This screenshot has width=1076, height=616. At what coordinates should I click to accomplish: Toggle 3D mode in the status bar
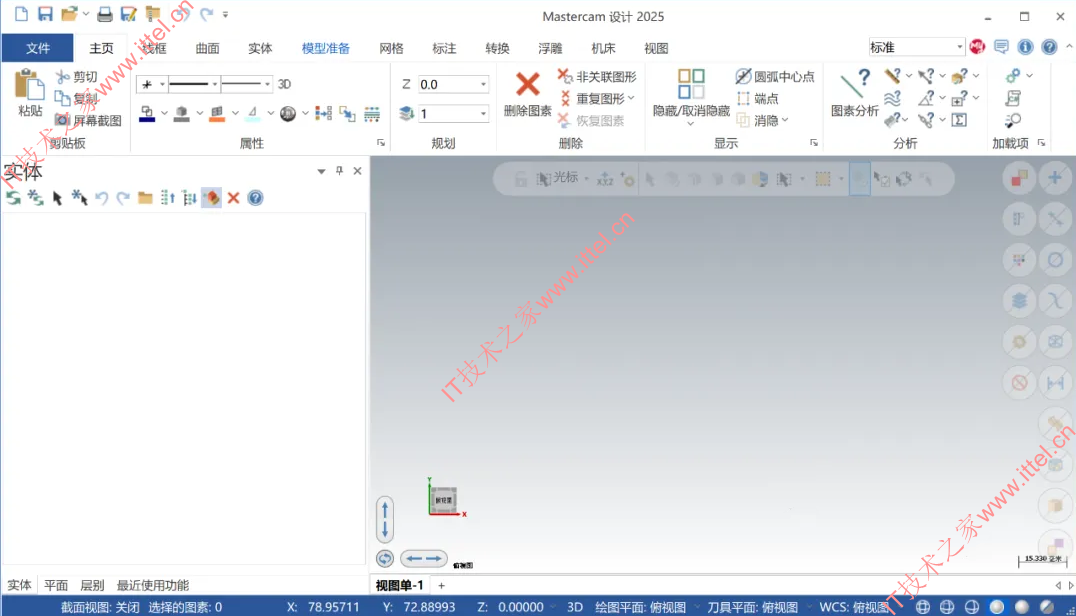coord(575,607)
